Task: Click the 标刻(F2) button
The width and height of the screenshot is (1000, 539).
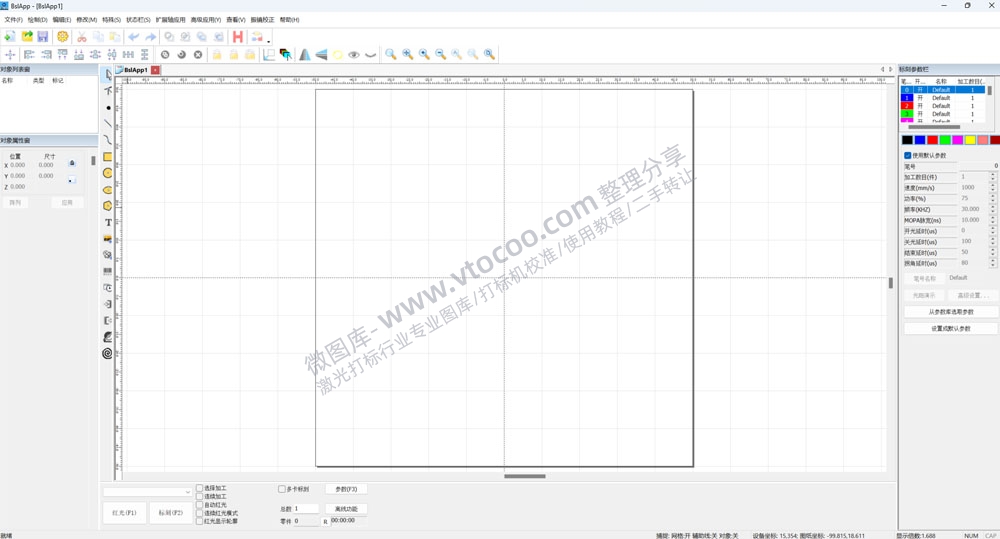Action: click(171, 513)
